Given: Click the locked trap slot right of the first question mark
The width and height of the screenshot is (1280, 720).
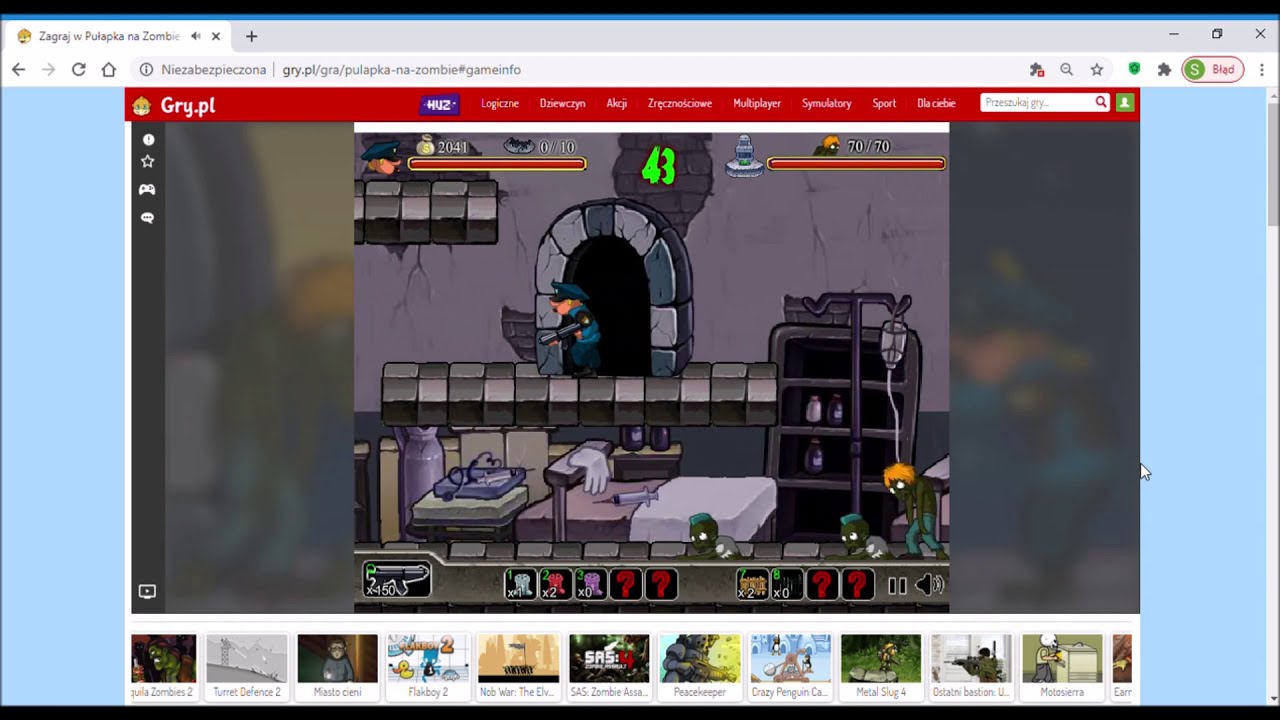Looking at the screenshot, I should tap(660, 584).
